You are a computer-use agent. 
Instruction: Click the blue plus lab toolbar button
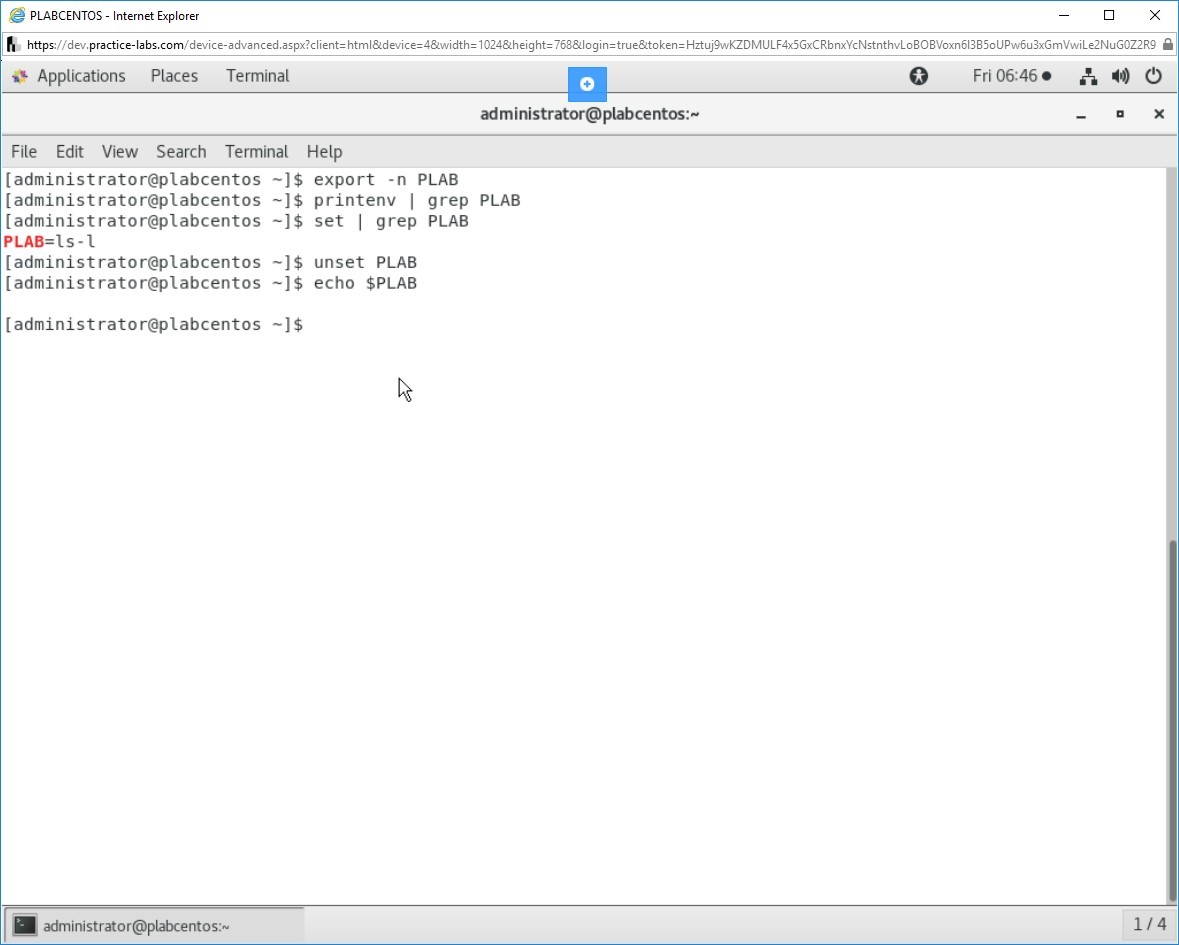point(587,84)
